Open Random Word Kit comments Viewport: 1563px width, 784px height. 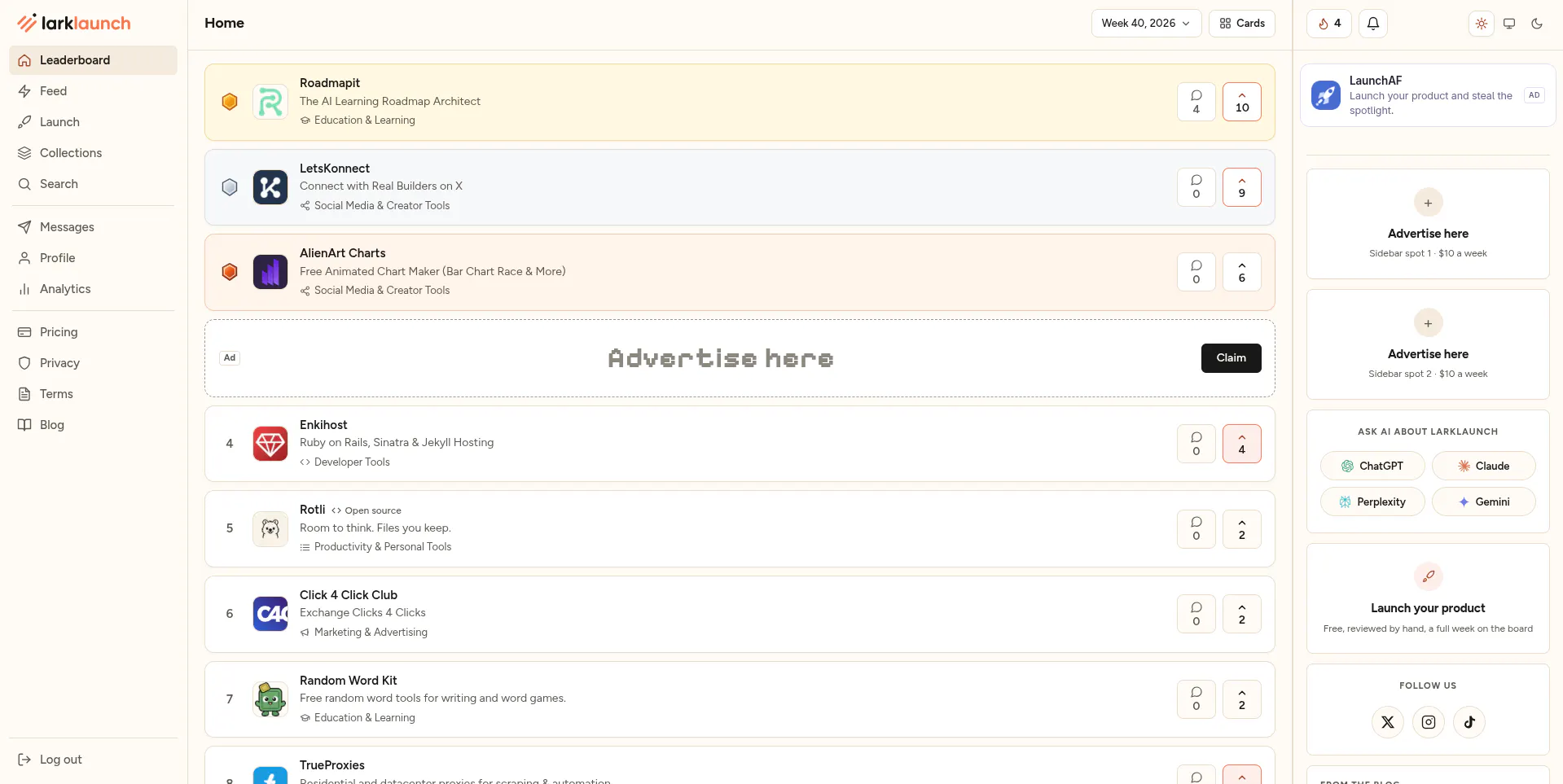click(x=1196, y=699)
